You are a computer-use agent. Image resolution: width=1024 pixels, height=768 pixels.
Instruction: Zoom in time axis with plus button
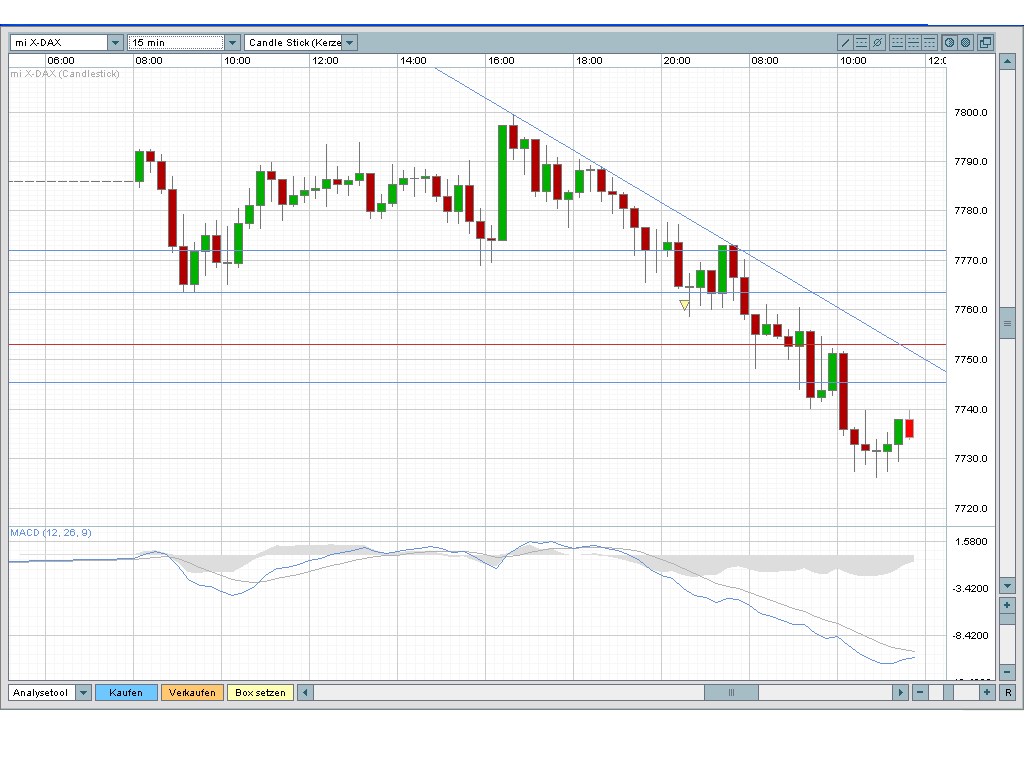986,693
